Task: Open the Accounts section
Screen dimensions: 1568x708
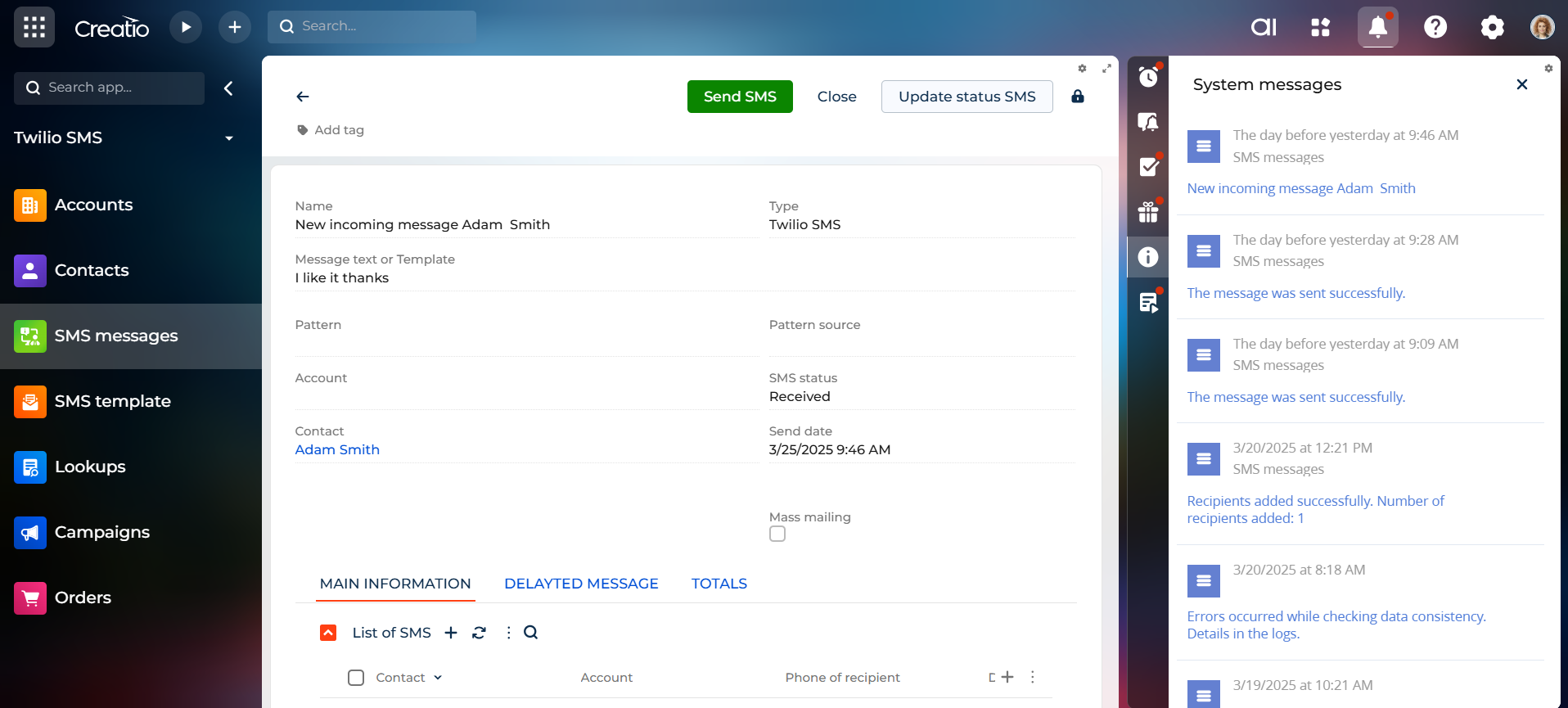Action: click(131, 205)
